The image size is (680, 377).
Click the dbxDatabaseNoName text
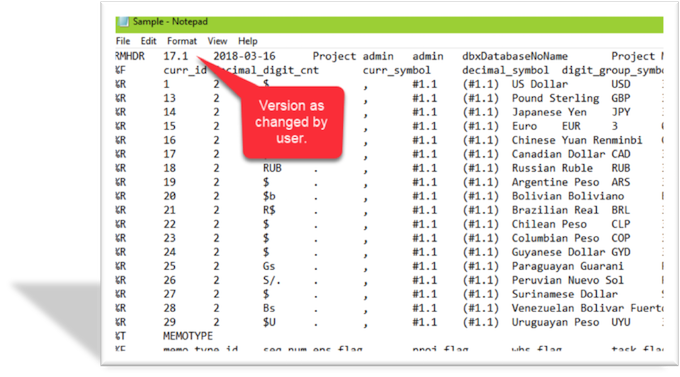[x=515, y=56]
